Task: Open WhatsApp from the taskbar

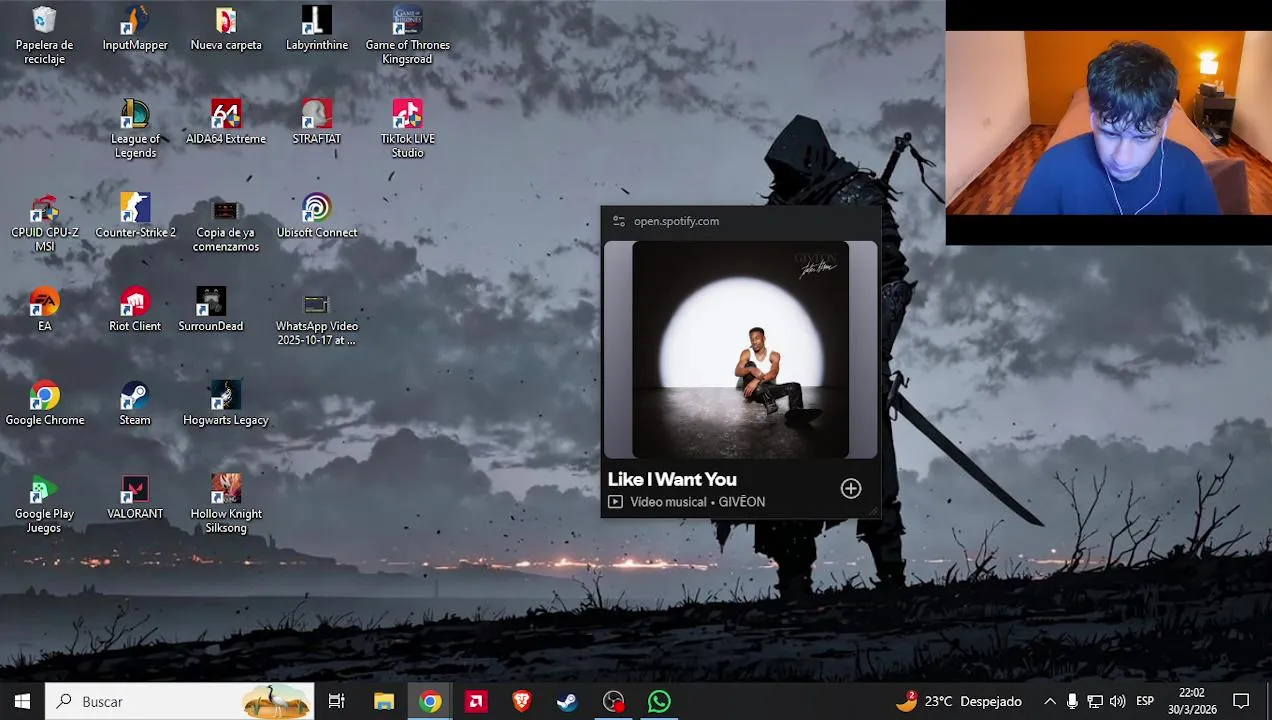Action: (659, 701)
